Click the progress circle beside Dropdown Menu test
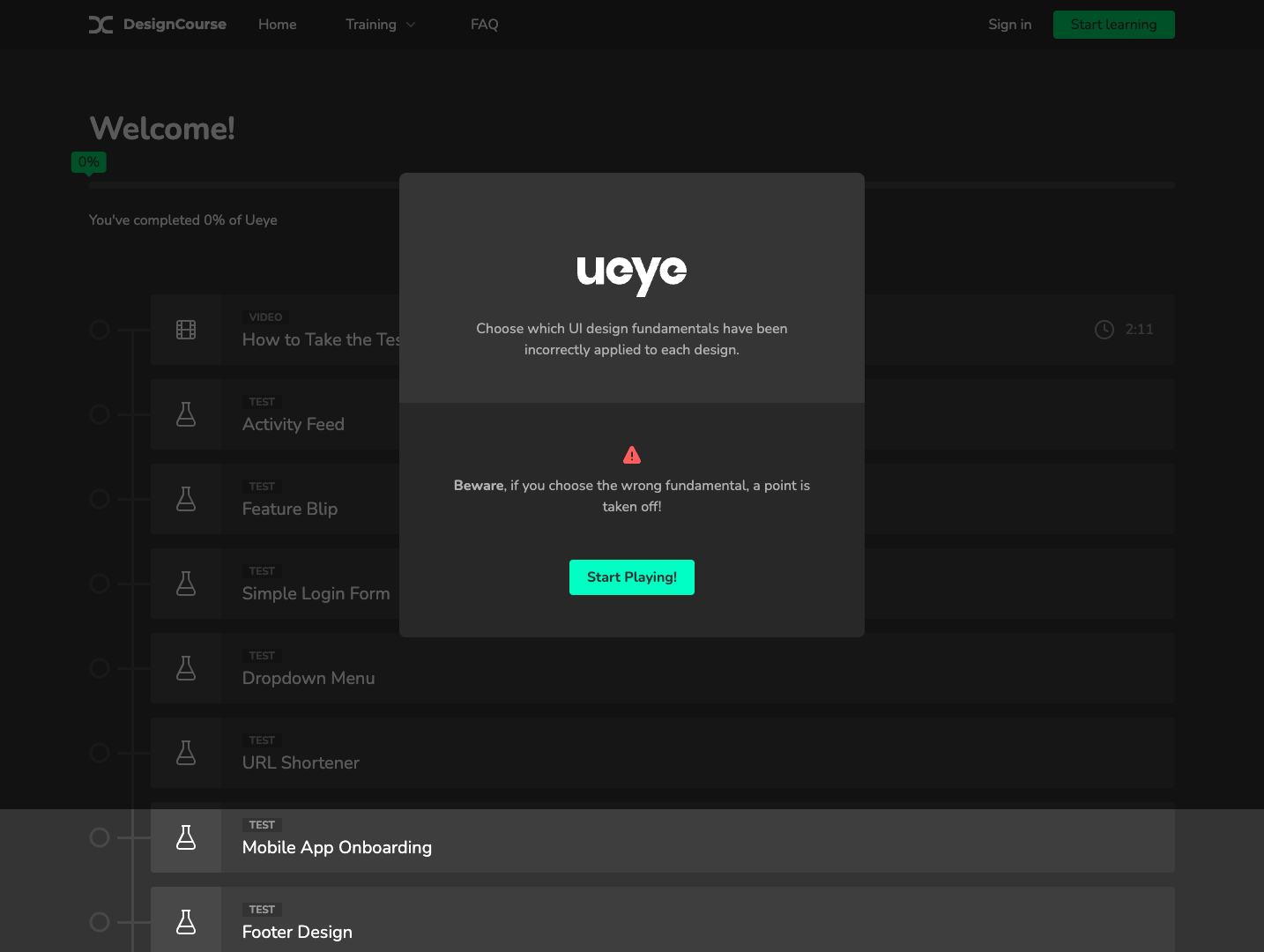Viewport: 1264px width, 952px height. pyautogui.click(x=99, y=667)
